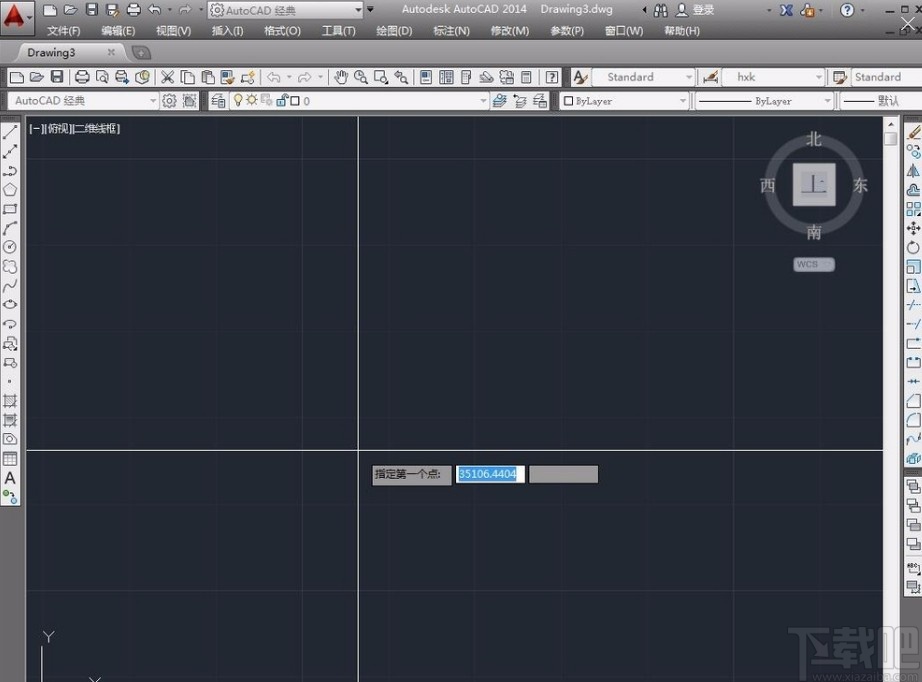Select the Move tool
The image size is (922, 682).
(913, 228)
